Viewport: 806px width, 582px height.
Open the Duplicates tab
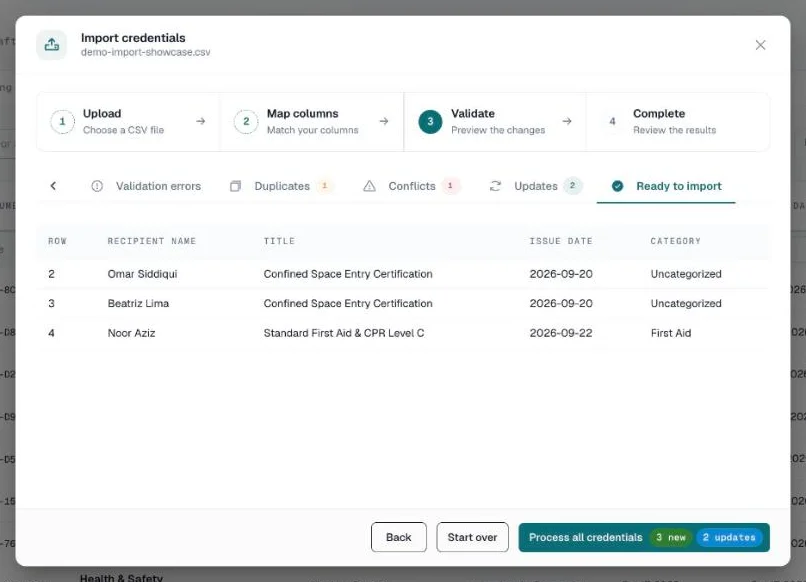pos(281,186)
